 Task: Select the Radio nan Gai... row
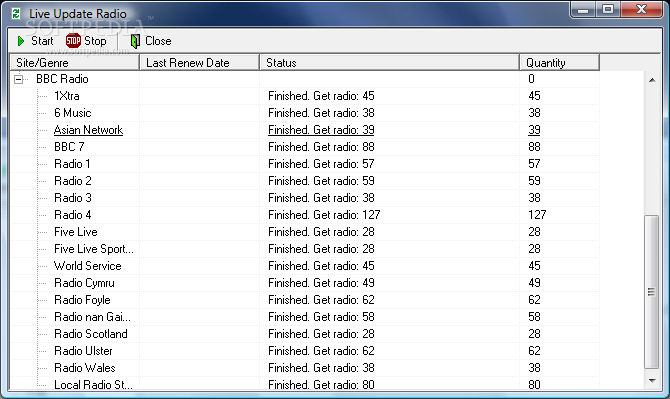coord(305,317)
